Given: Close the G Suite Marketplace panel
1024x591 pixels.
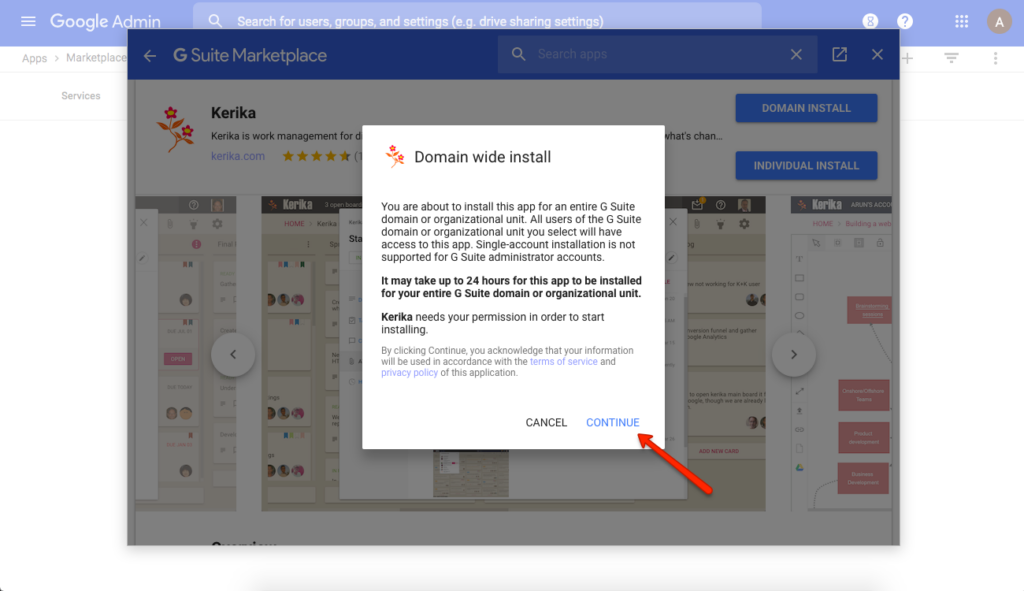Looking at the screenshot, I should pyautogui.click(x=877, y=54).
